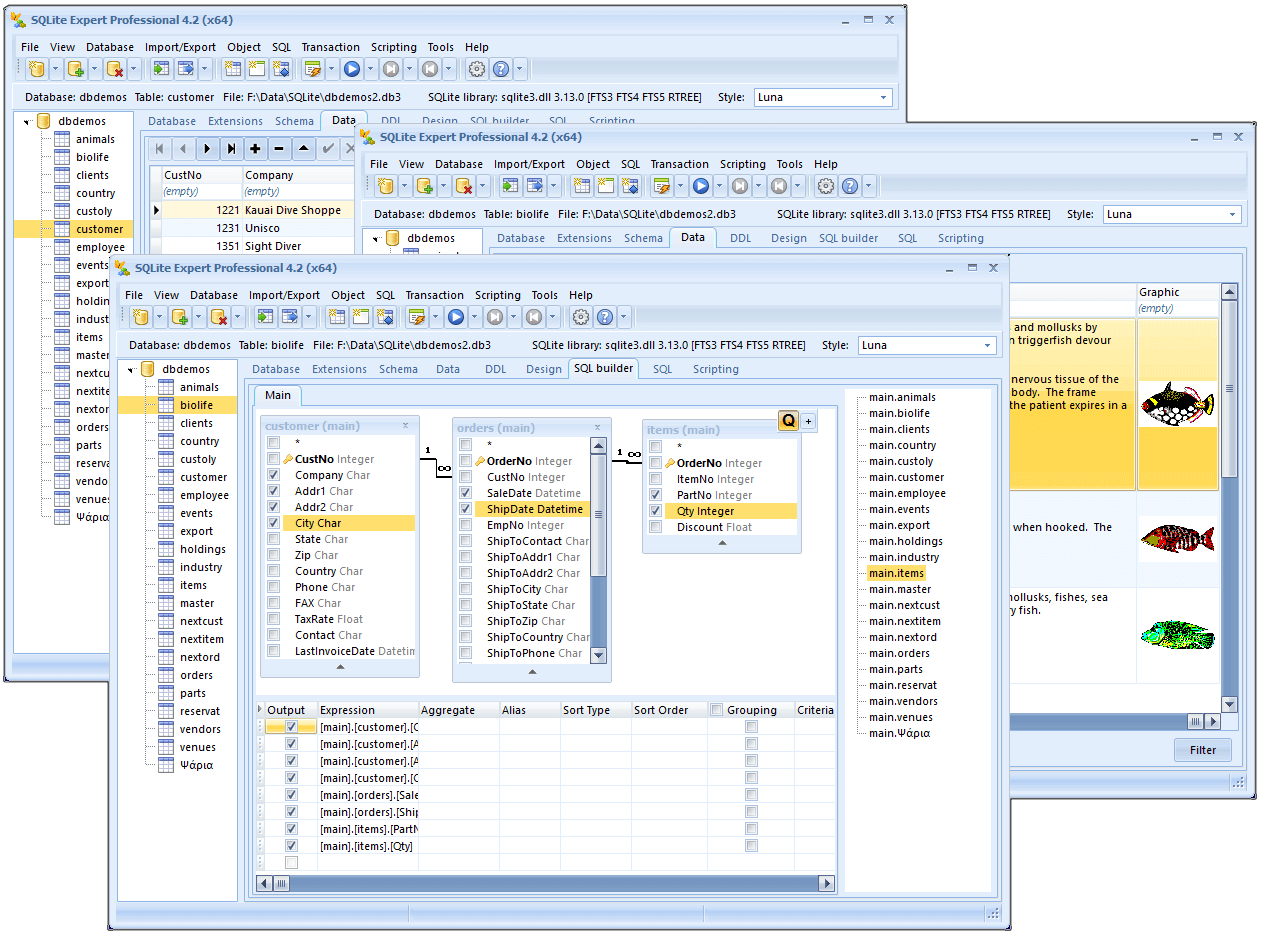Image resolution: width=1263 pixels, height=932 pixels.
Task: Enable the CustNo Integer field checkbox
Action: pyautogui.click(x=273, y=458)
